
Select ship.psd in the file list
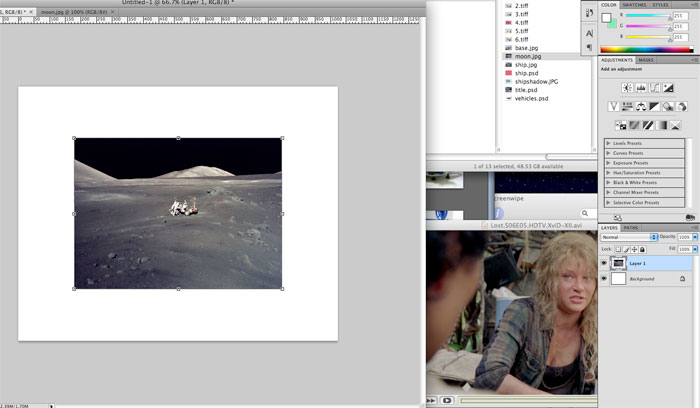point(525,73)
